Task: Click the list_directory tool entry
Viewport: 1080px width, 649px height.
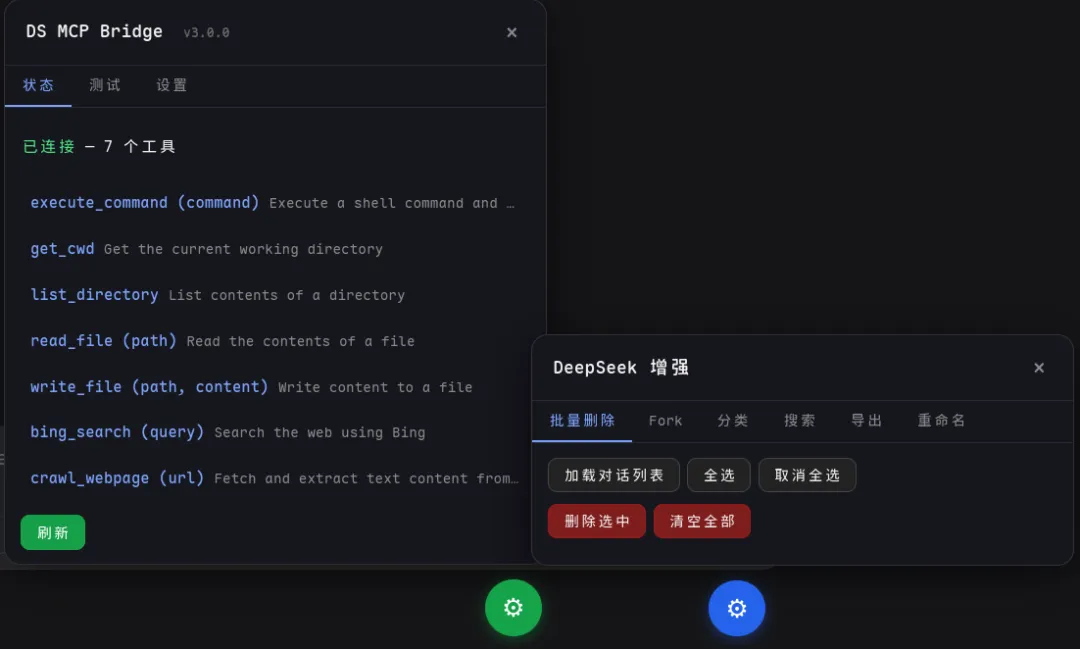Action: (x=273, y=295)
